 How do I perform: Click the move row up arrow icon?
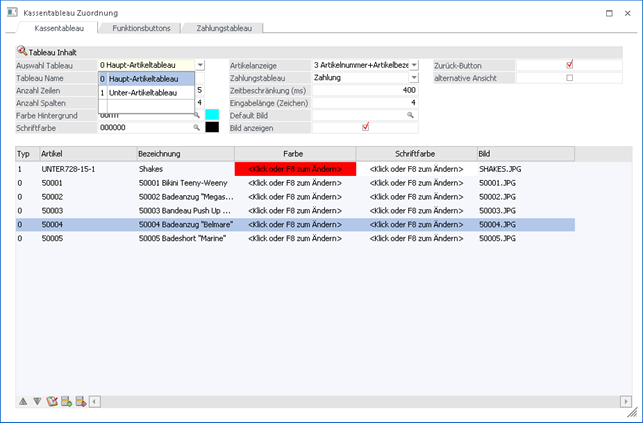[x=23, y=401]
